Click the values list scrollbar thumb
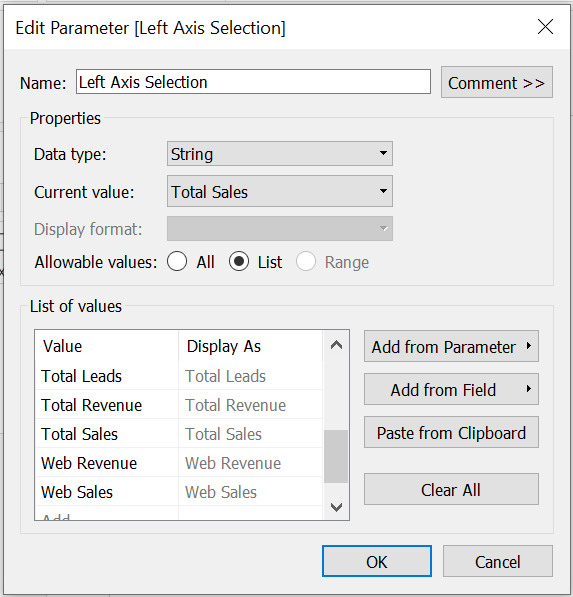573x597 pixels. tap(336, 457)
